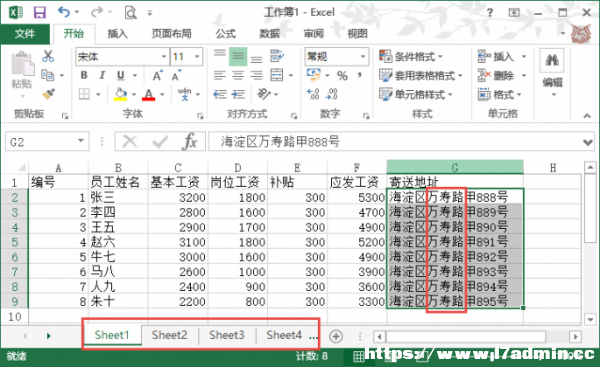The width and height of the screenshot is (600, 367).
Task: Switch to the 插入 ribbon tab
Action: 117,34
